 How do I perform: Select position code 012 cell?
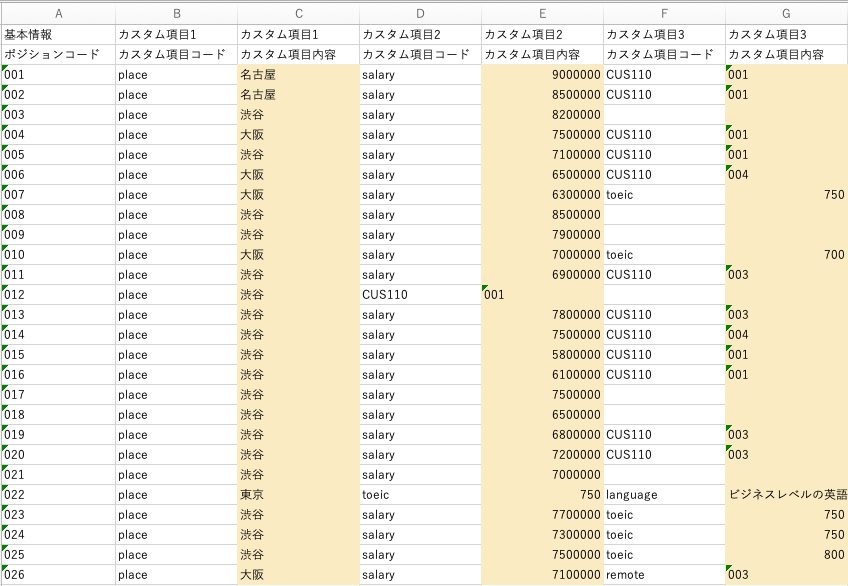[x=58, y=295]
